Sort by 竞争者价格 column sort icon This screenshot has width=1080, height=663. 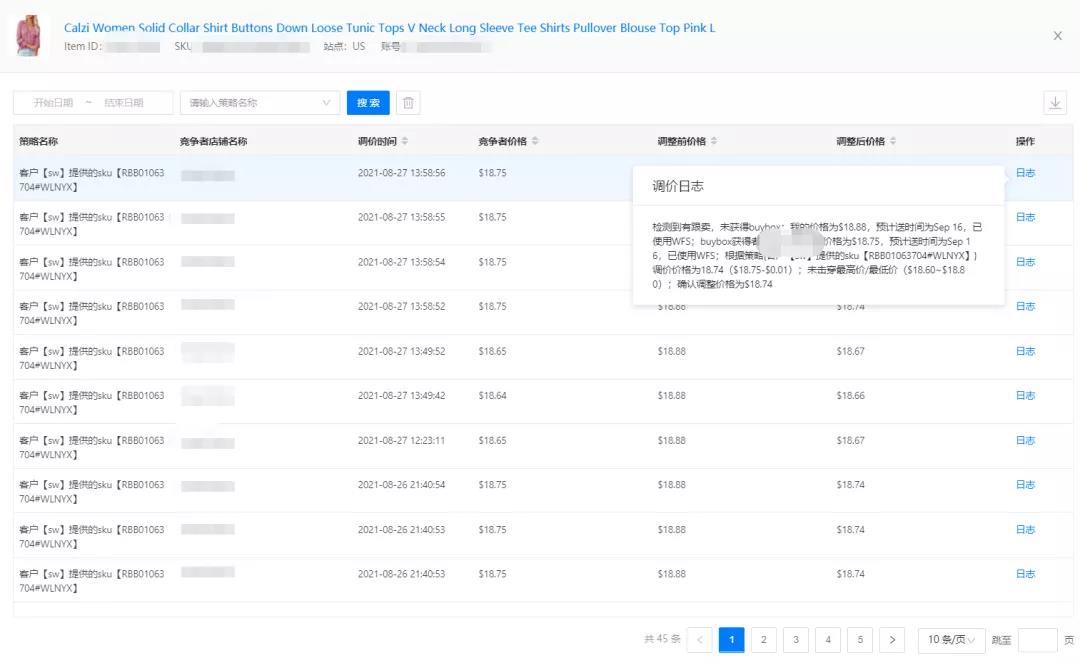click(535, 141)
